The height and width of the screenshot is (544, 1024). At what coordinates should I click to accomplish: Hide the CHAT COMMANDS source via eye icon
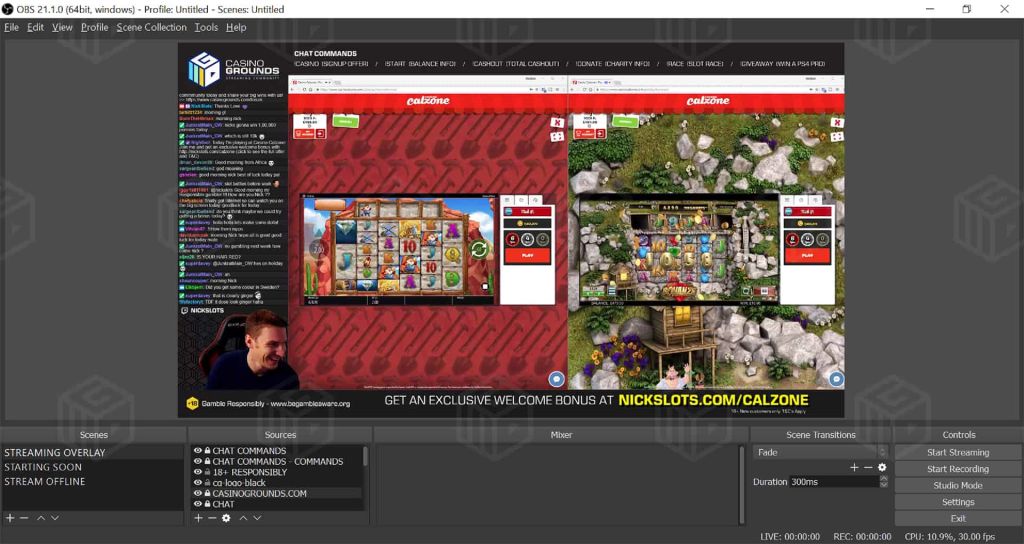point(197,451)
